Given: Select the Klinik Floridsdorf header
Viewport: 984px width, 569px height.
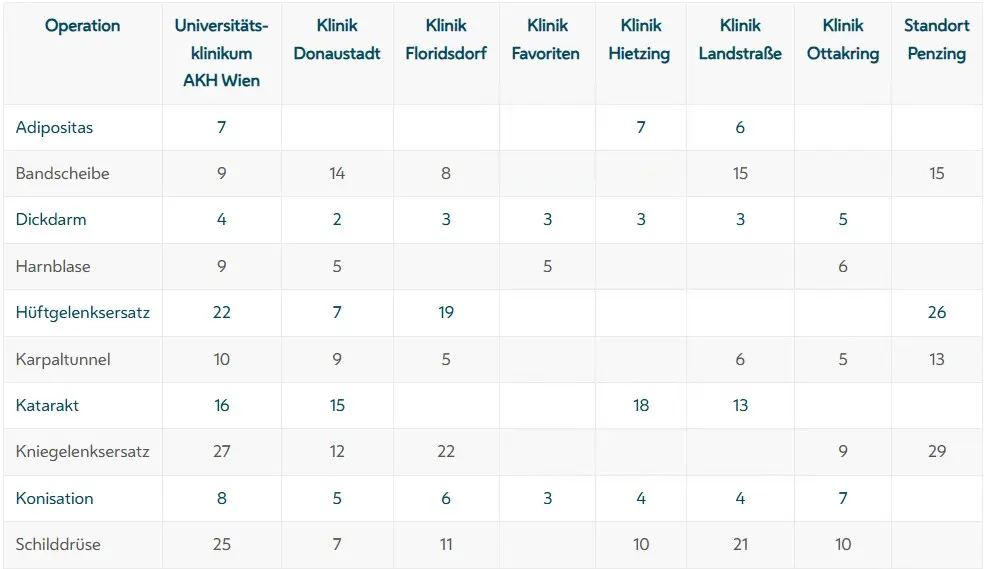Looking at the screenshot, I should pos(446,40).
